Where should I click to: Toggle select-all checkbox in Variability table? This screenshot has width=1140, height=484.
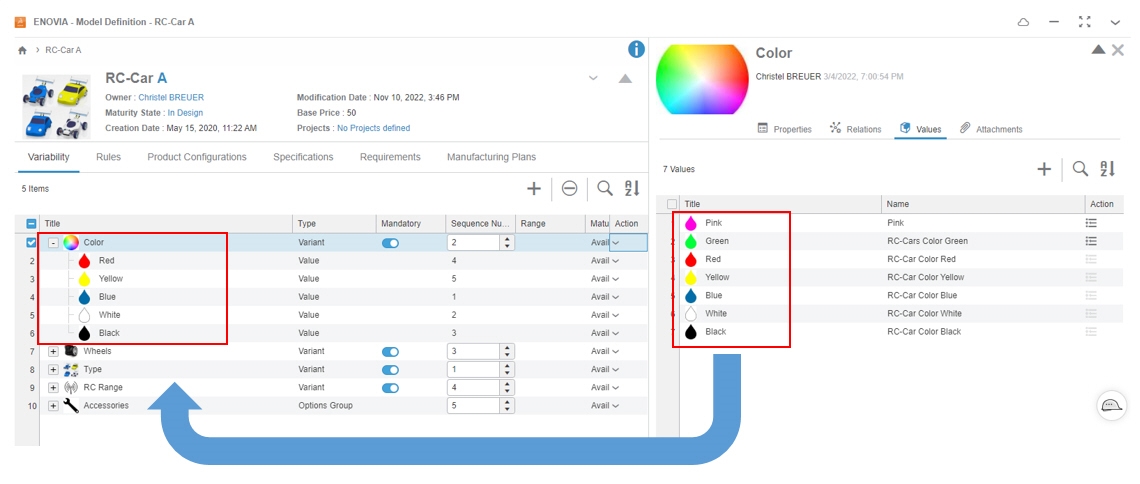[x=31, y=224]
